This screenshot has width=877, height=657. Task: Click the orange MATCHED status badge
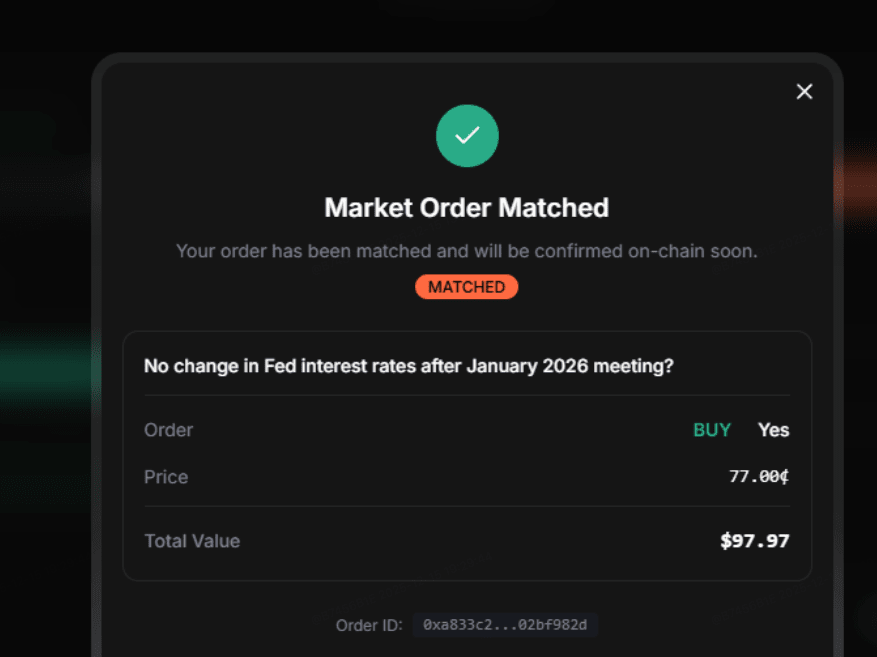467,287
